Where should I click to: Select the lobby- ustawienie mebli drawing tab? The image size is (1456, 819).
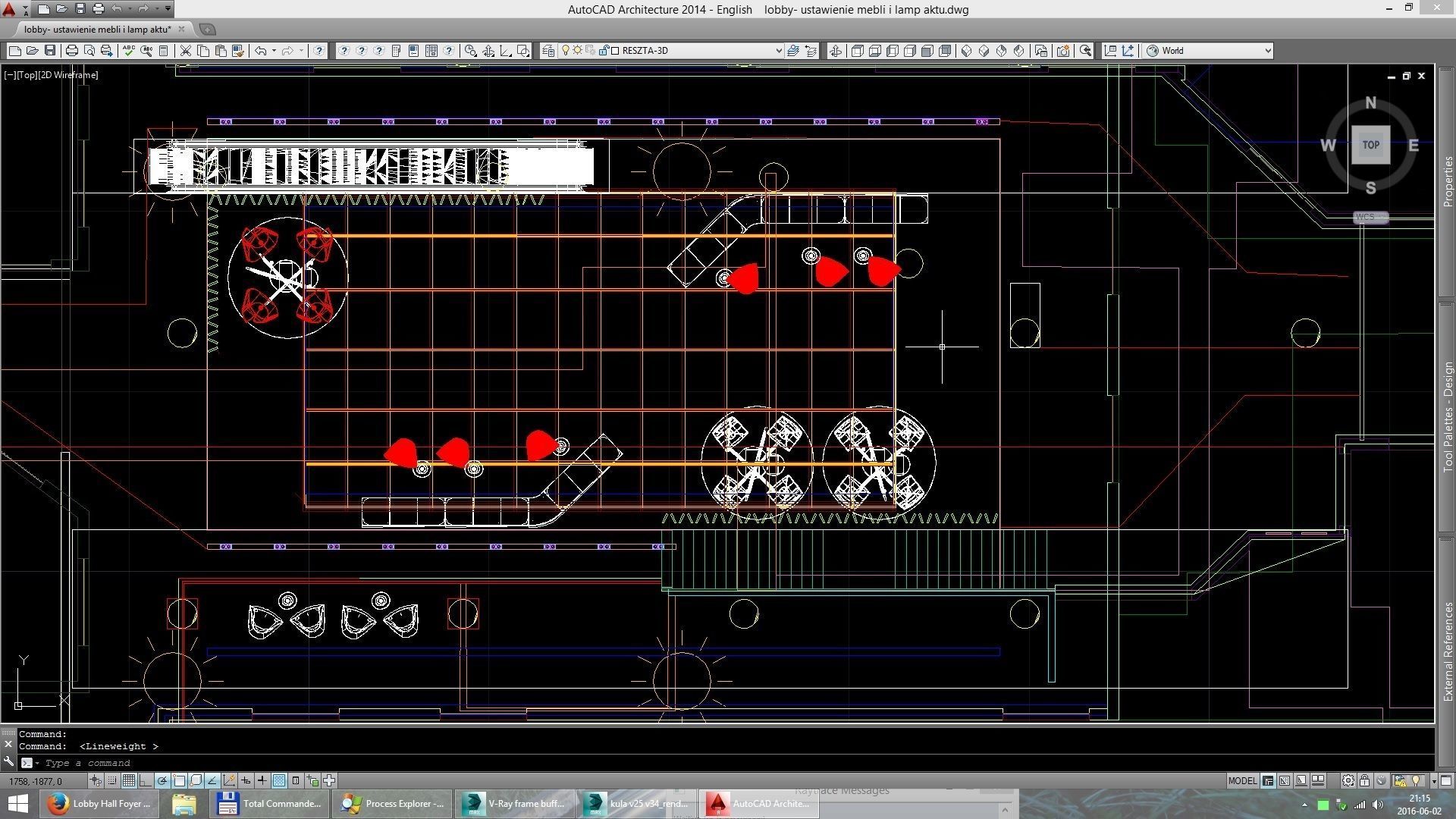click(97, 29)
